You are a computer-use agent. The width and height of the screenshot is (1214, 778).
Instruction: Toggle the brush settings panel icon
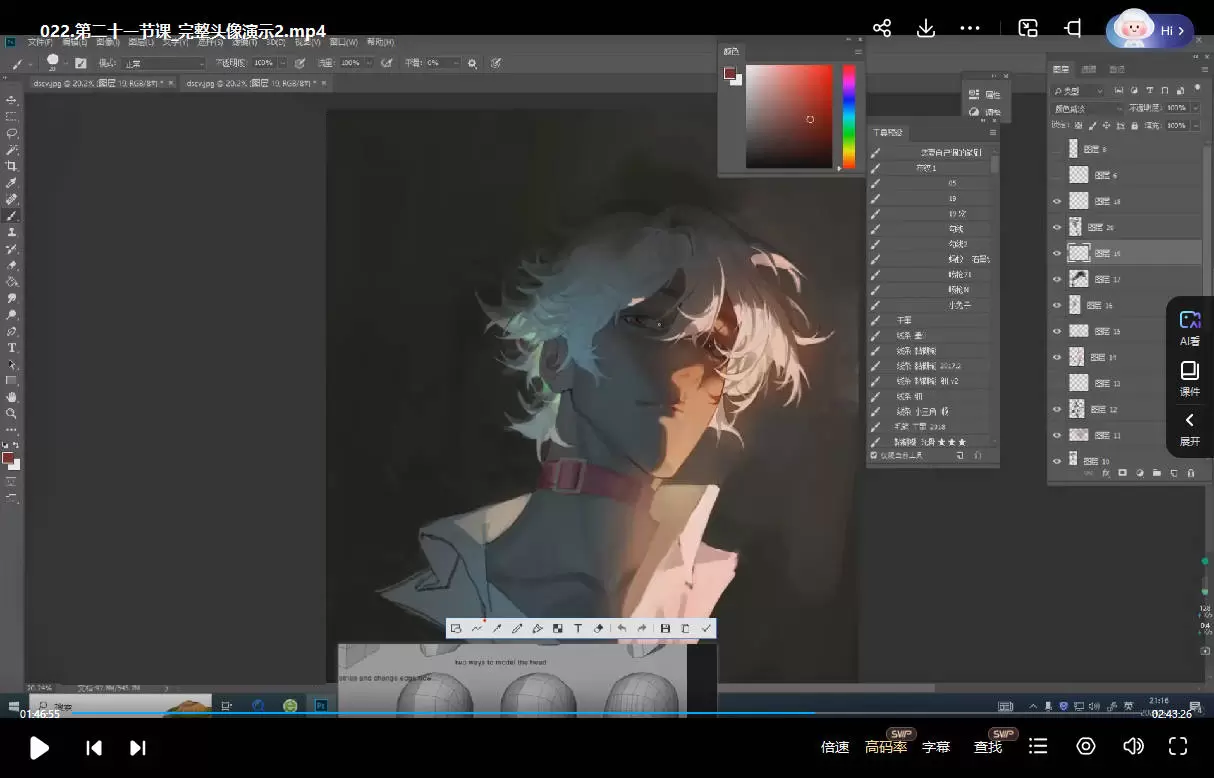pyautogui.click(x=80, y=63)
